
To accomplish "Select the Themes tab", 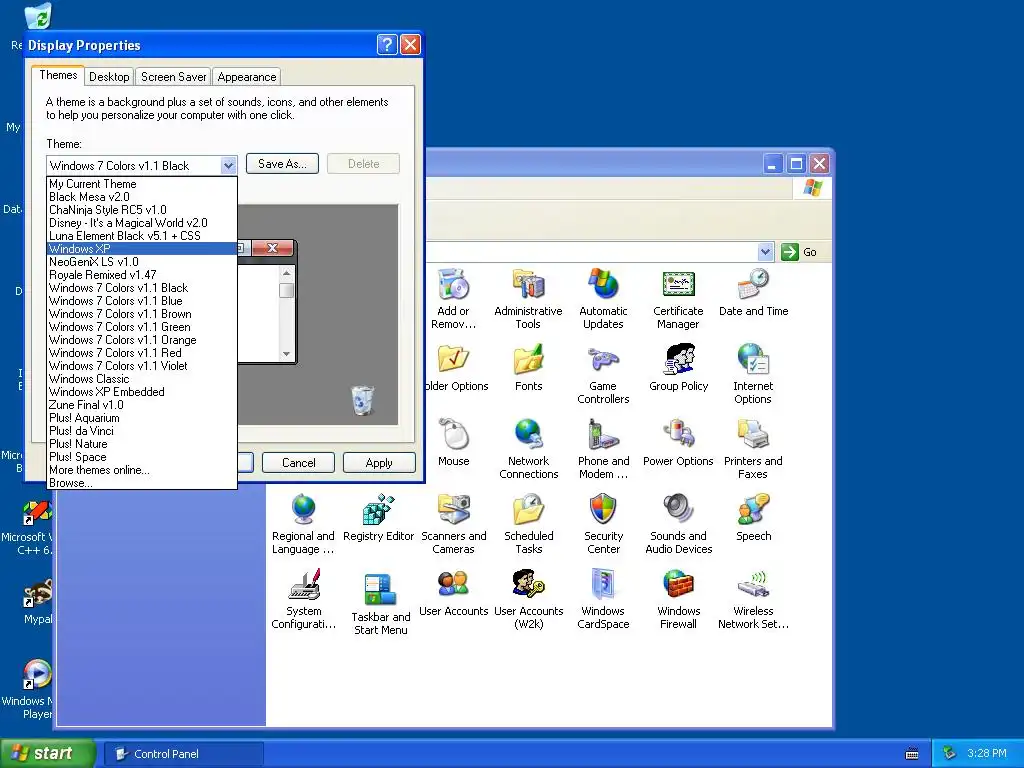I will click(x=58, y=75).
